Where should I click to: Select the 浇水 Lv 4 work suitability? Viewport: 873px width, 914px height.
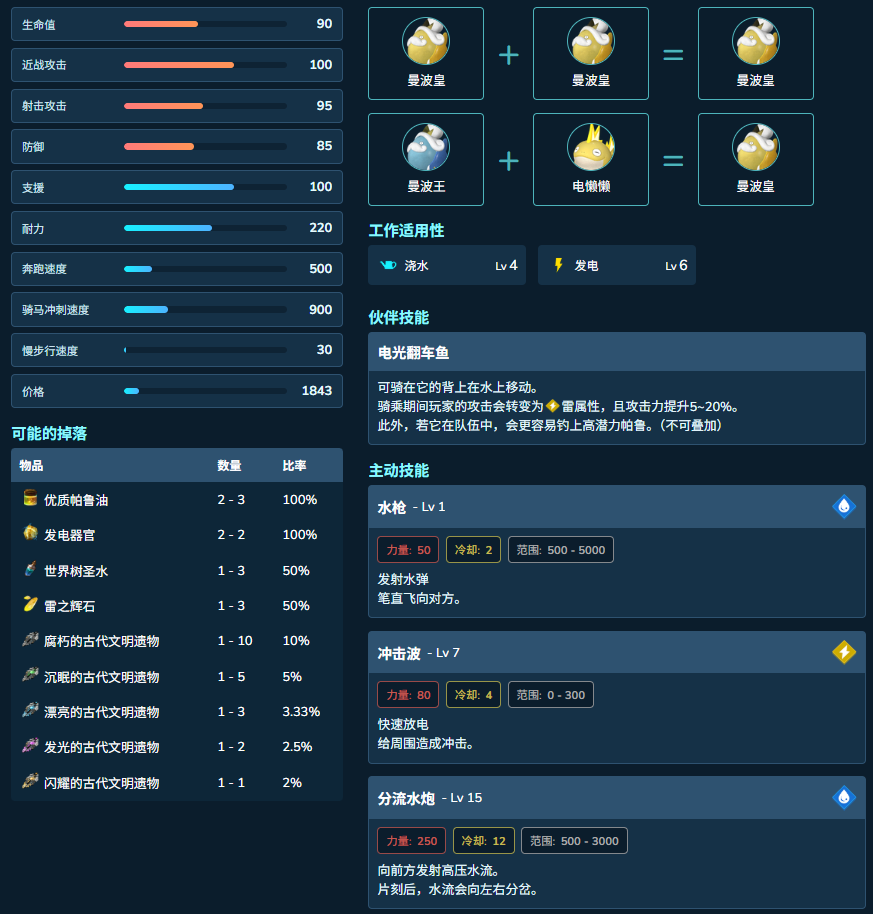[x=447, y=265]
